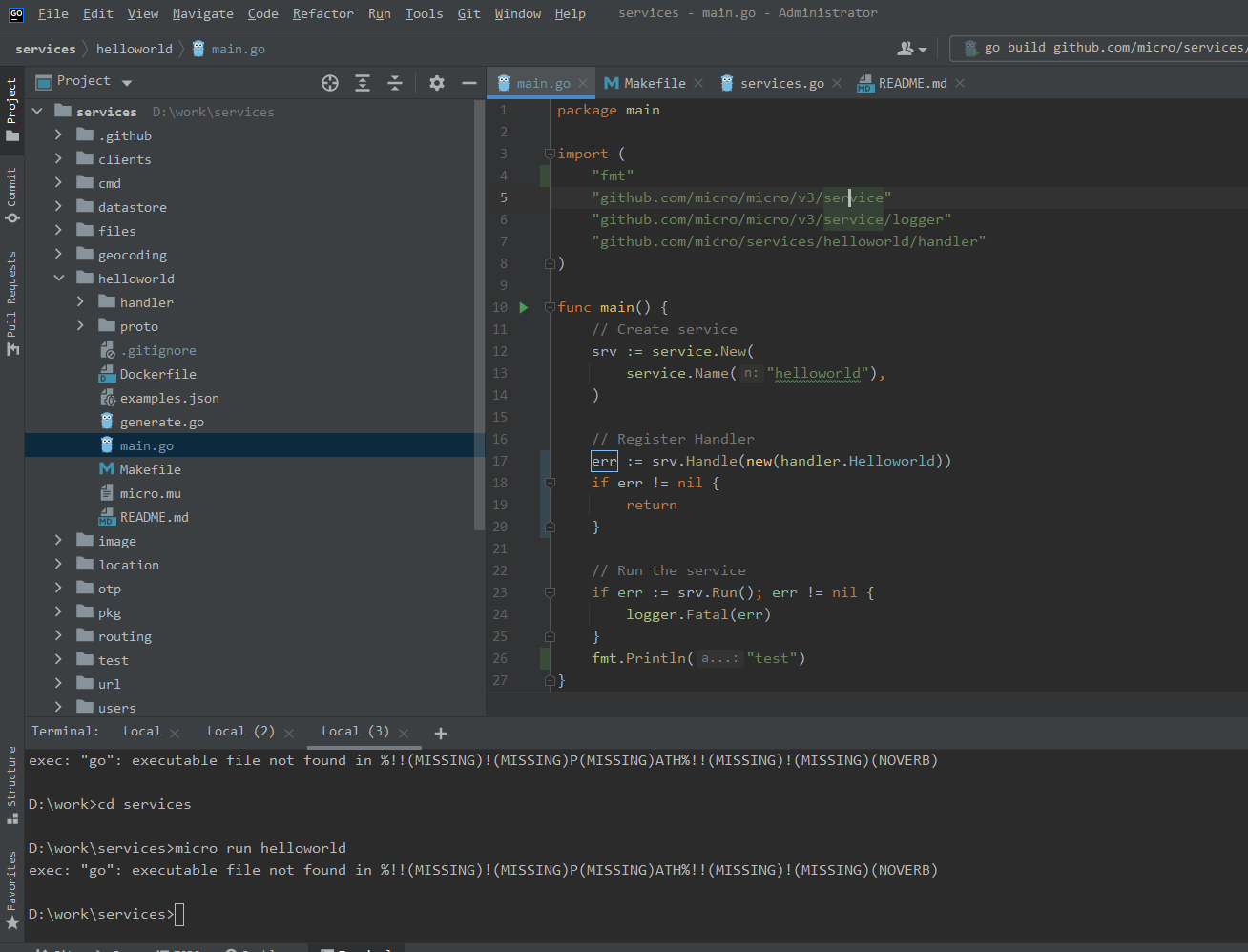
Task: Switch to the Local terminal tab
Action: pyautogui.click(x=142, y=732)
